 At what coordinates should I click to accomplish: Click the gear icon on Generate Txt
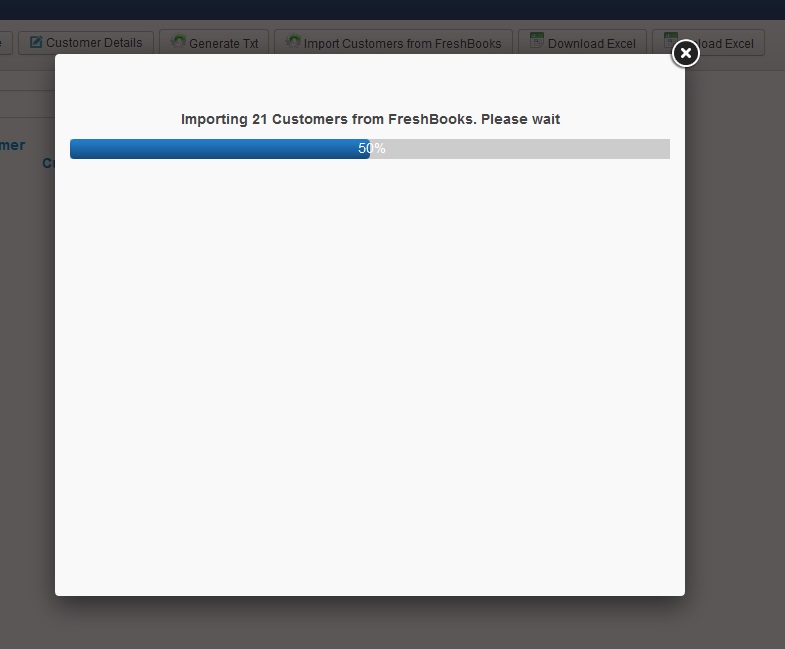178,42
